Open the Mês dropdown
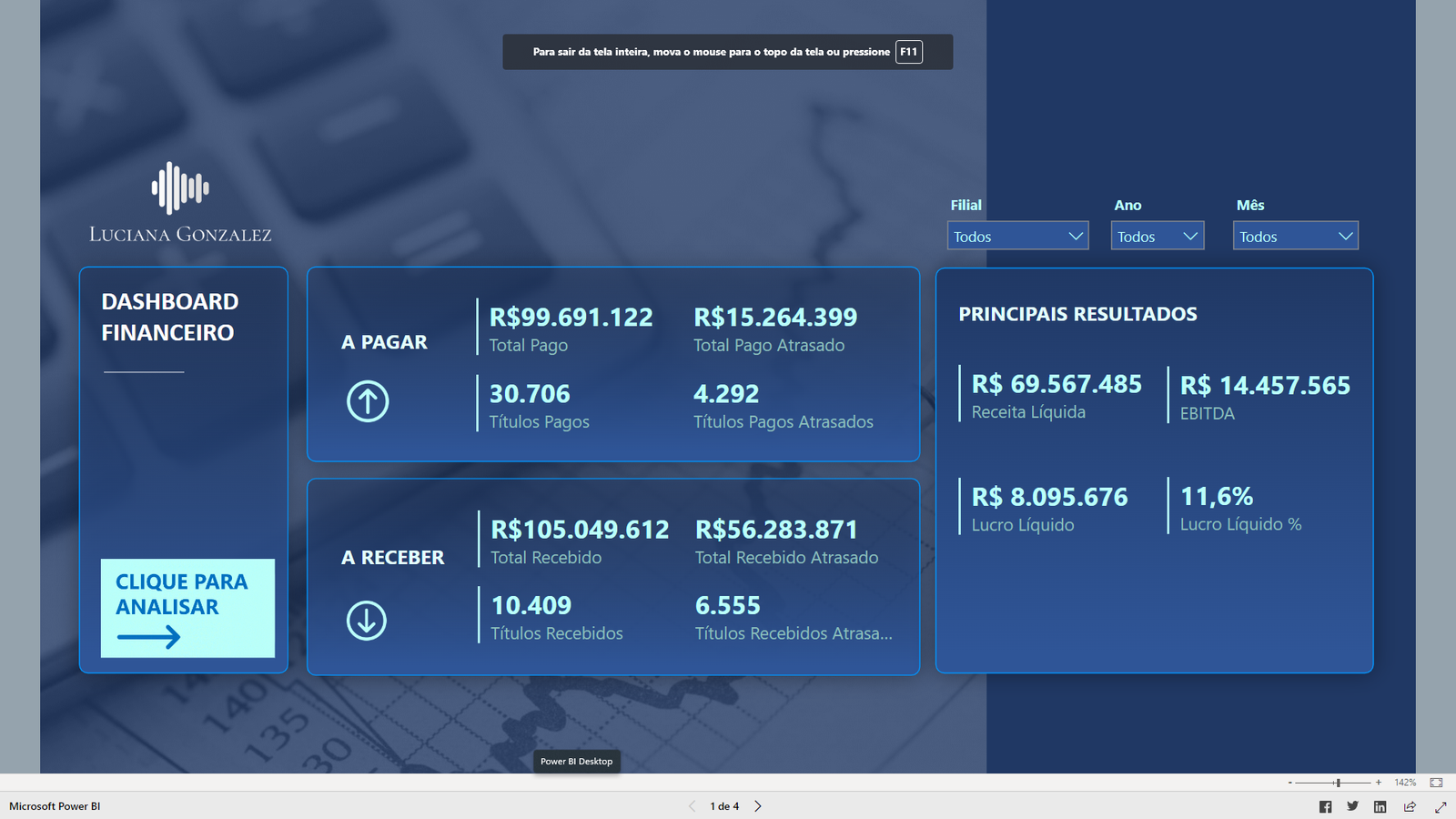The width and height of the screenshot is (1456, 819). (x=1295, y=236)
